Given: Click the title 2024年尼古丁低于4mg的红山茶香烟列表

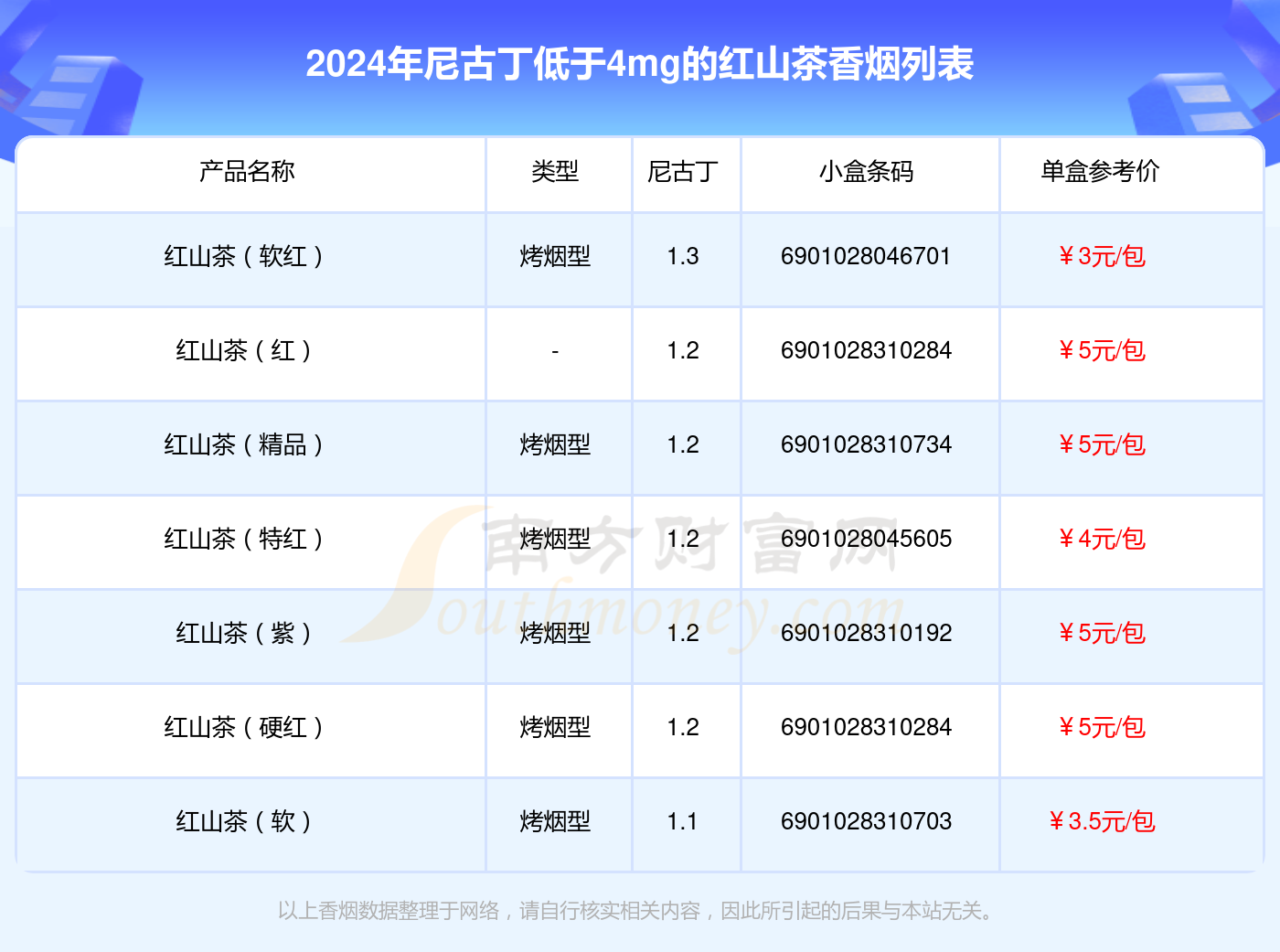Looking at the screenshot, I should tap(639, 64).
